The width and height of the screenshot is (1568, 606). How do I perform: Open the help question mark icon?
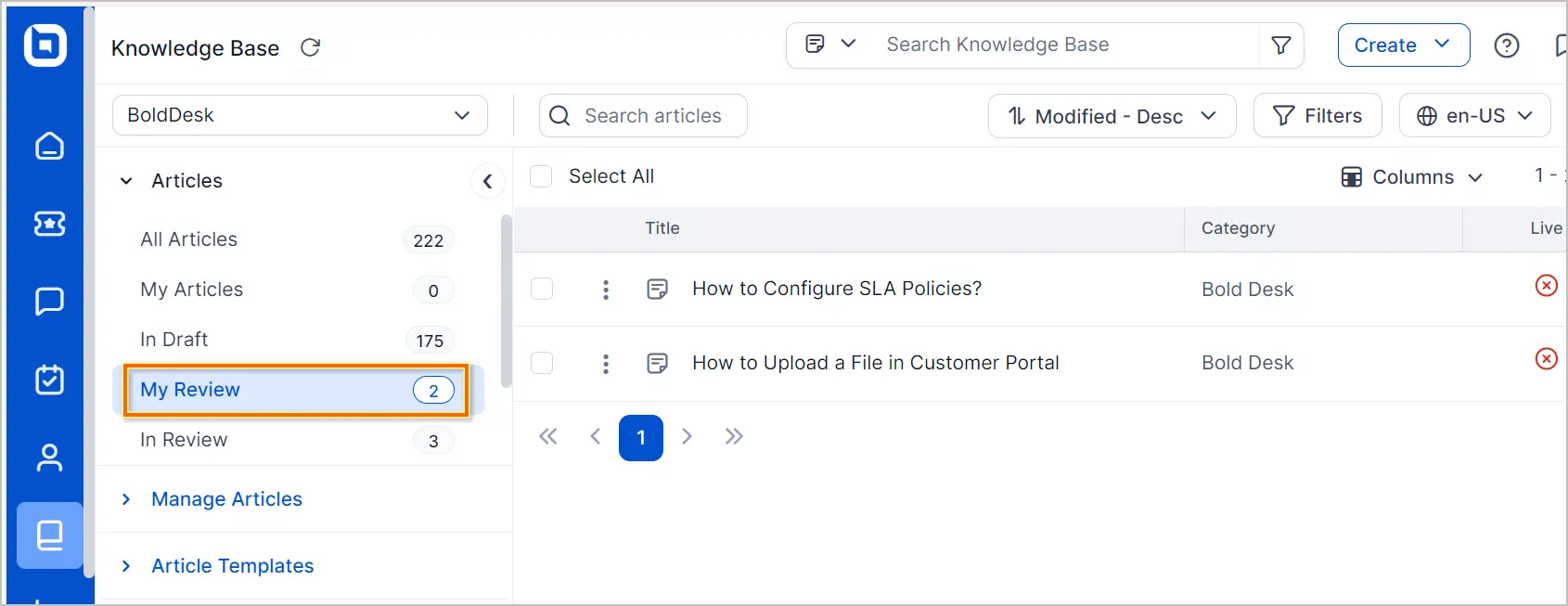(1507, 45)
